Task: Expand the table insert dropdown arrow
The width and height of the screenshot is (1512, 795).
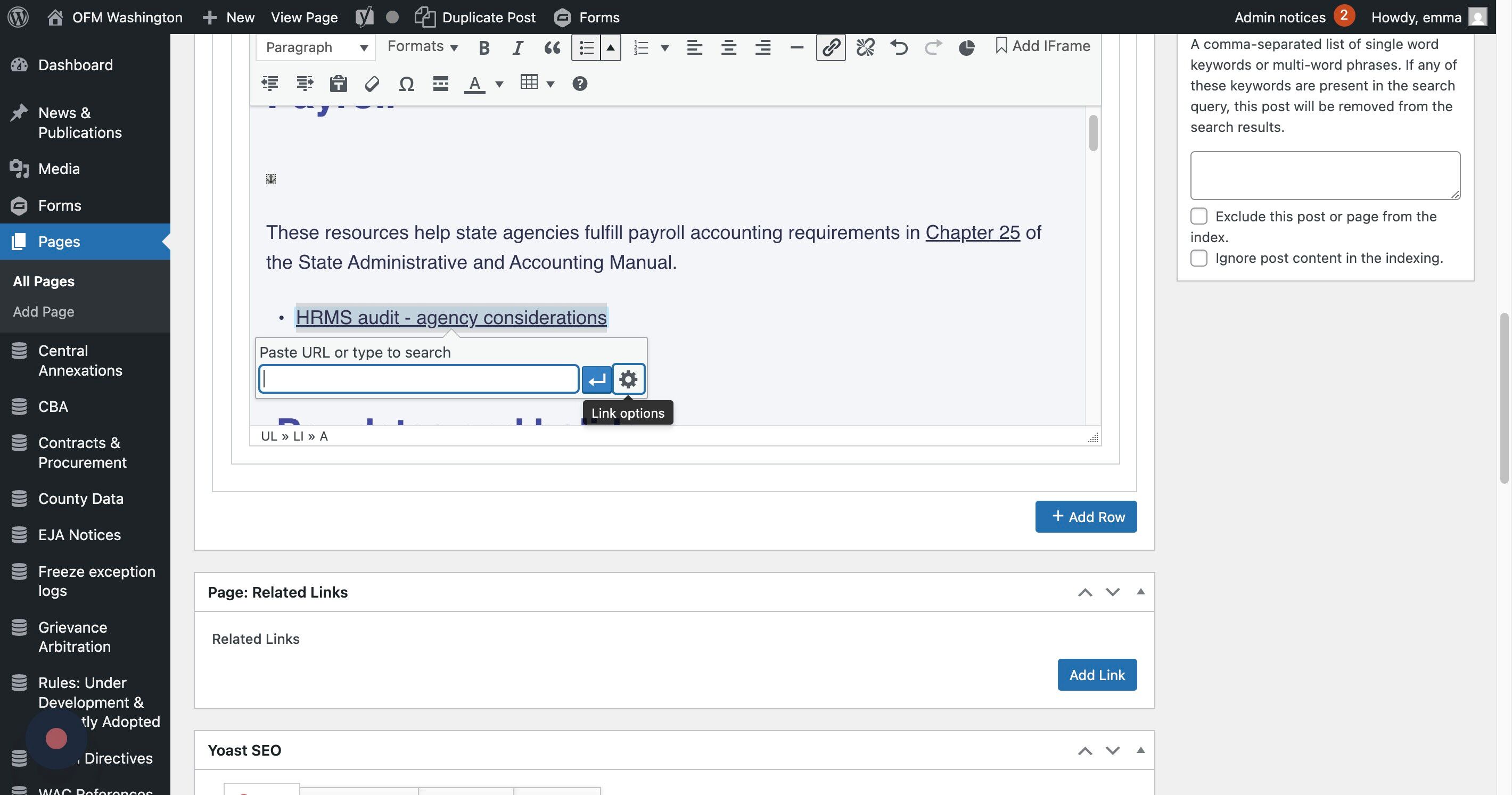Action: coord(550,84)
